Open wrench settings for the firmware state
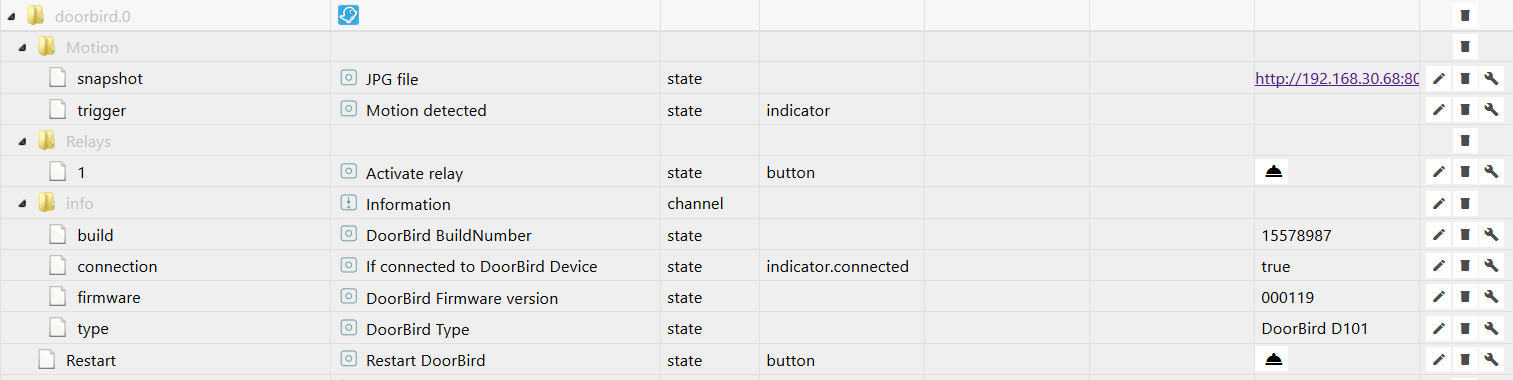The height and width of the screenshot is (380, 1513). 1491,298
